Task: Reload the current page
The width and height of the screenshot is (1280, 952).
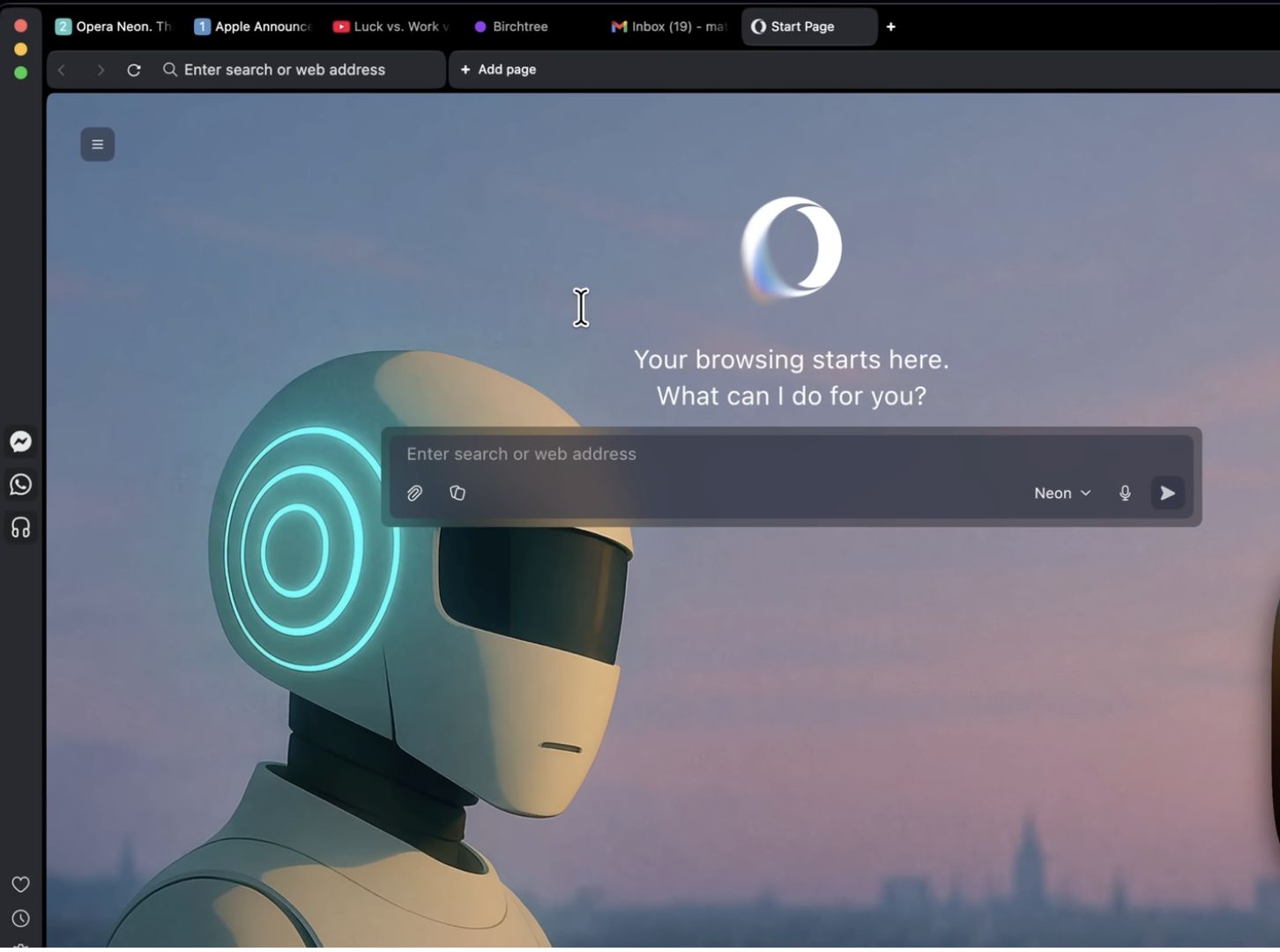Action: coord(134,70)
